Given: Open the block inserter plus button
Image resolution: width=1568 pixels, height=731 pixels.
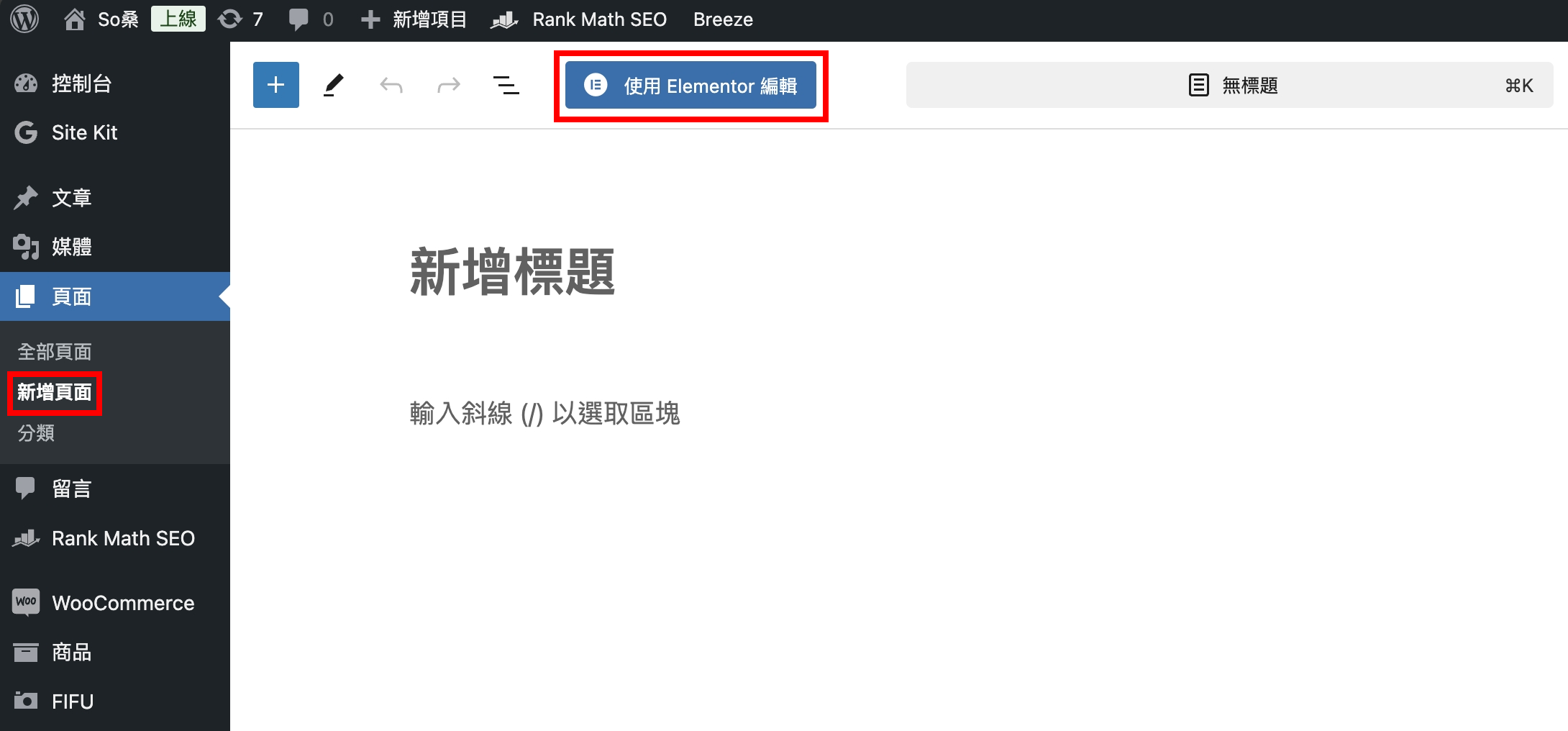Looking at the screenshot, I should [275, 85].
